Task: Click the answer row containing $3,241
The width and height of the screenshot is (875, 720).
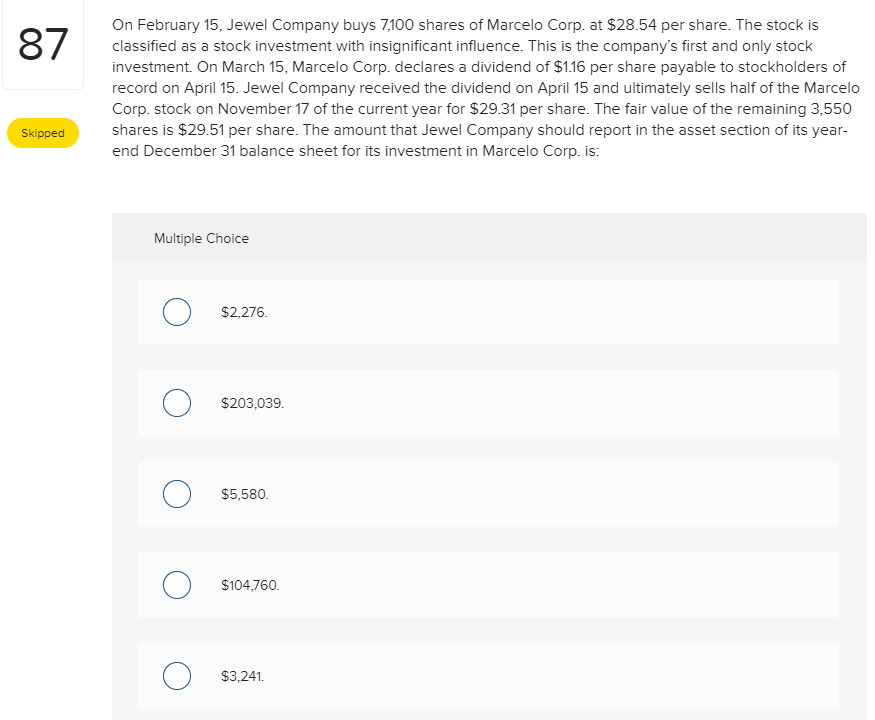Action: click(488, 676)
